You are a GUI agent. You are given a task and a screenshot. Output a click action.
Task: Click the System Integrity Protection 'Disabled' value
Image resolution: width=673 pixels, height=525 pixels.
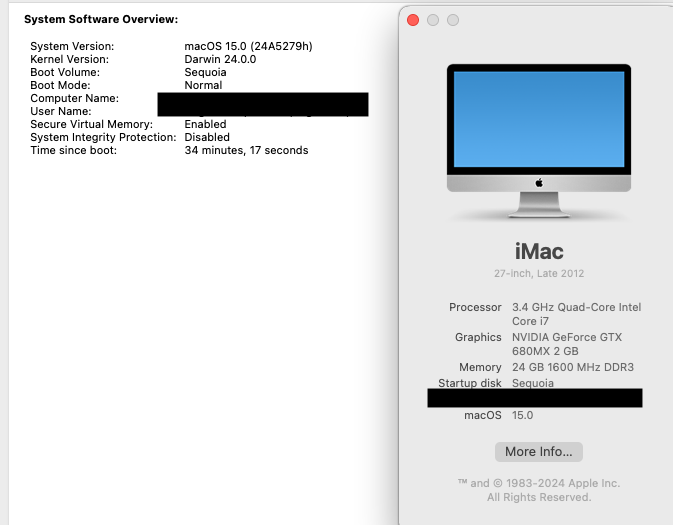click(x=207, y=137)
